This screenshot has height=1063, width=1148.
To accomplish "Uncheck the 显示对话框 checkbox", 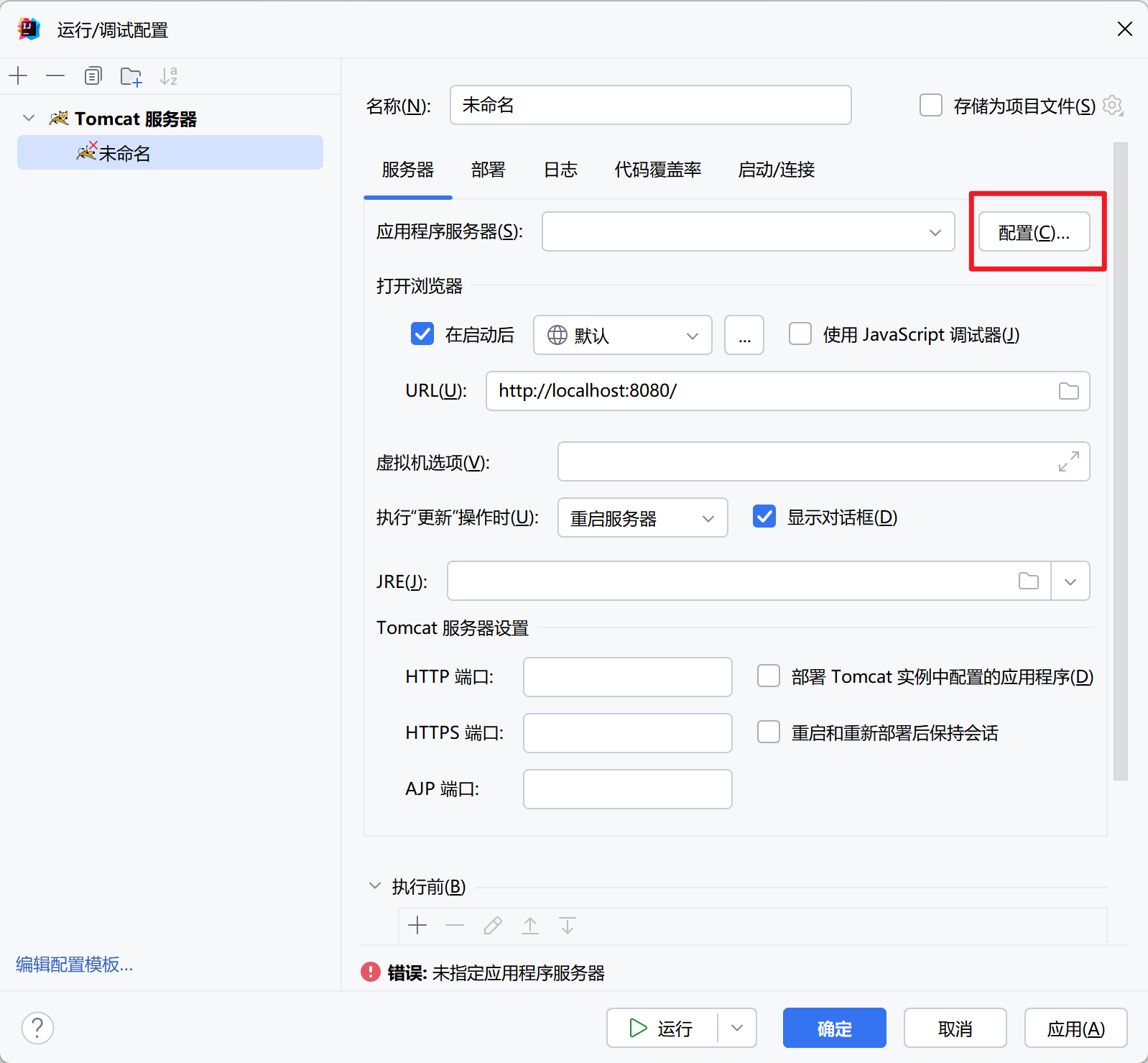I will [764, 516].
